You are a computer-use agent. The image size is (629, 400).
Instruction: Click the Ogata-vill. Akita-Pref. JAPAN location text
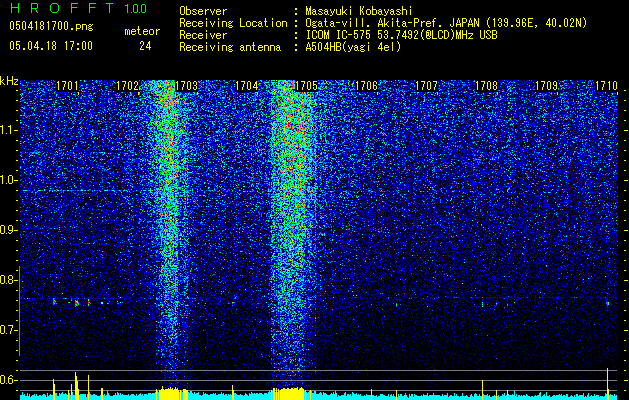pos(446,23)
